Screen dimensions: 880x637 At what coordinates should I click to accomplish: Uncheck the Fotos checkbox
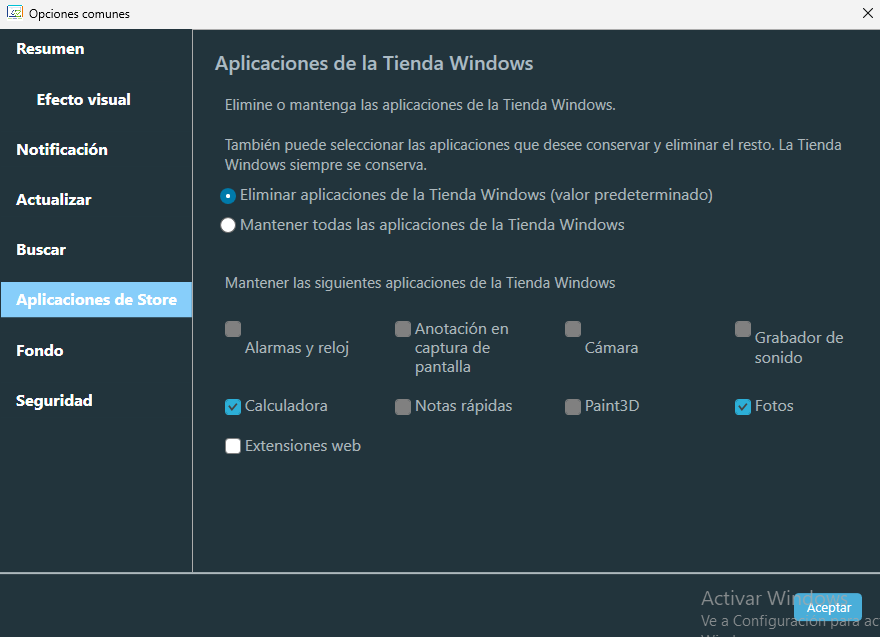743,407
